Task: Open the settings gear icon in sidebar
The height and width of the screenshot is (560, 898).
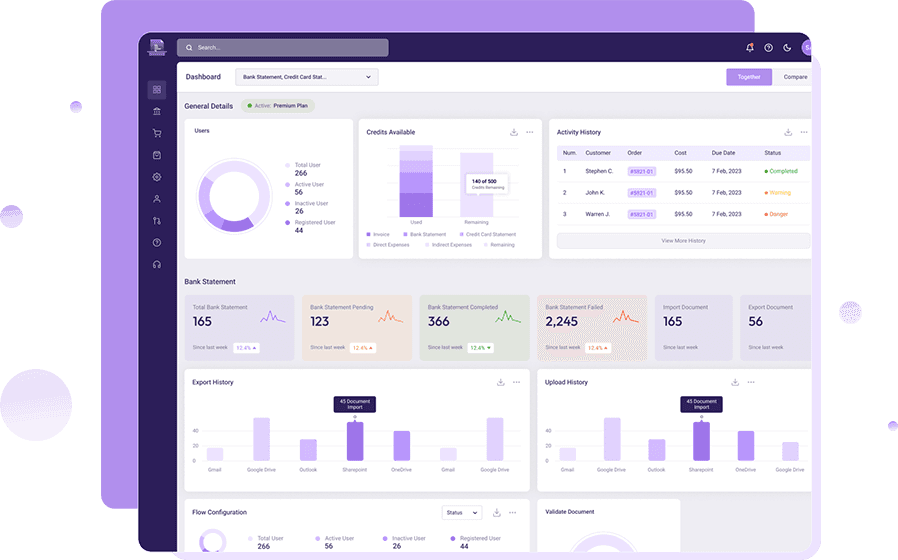Action: tap(157, 177)
